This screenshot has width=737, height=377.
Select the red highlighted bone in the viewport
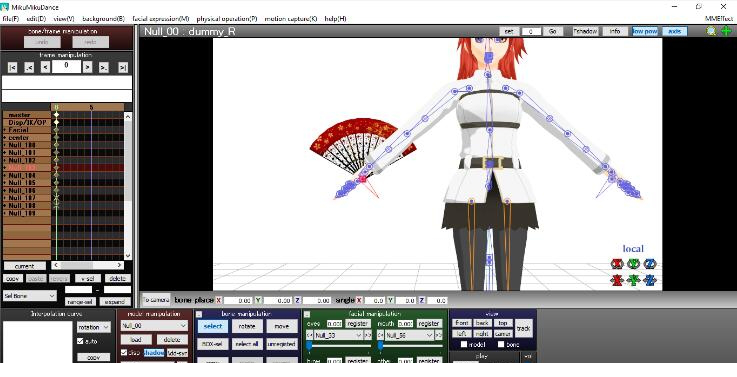pos(362,179)
